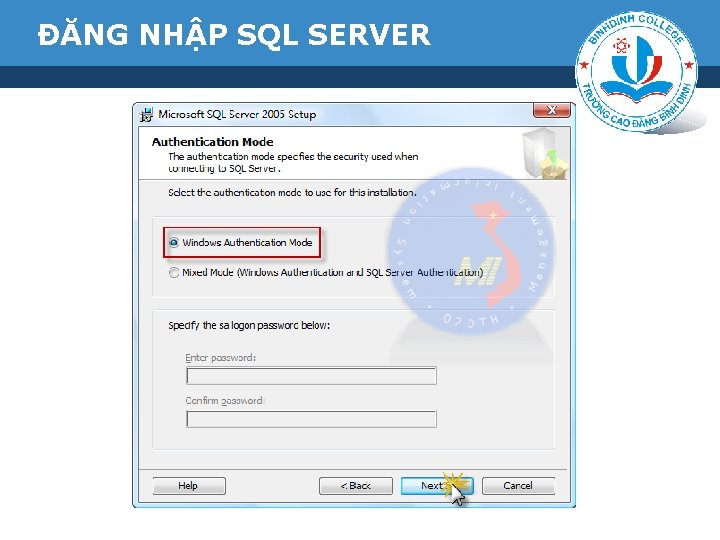Close the SQL Server 2005 Setup window
This screenshot has width=720, height=540.
551,110
